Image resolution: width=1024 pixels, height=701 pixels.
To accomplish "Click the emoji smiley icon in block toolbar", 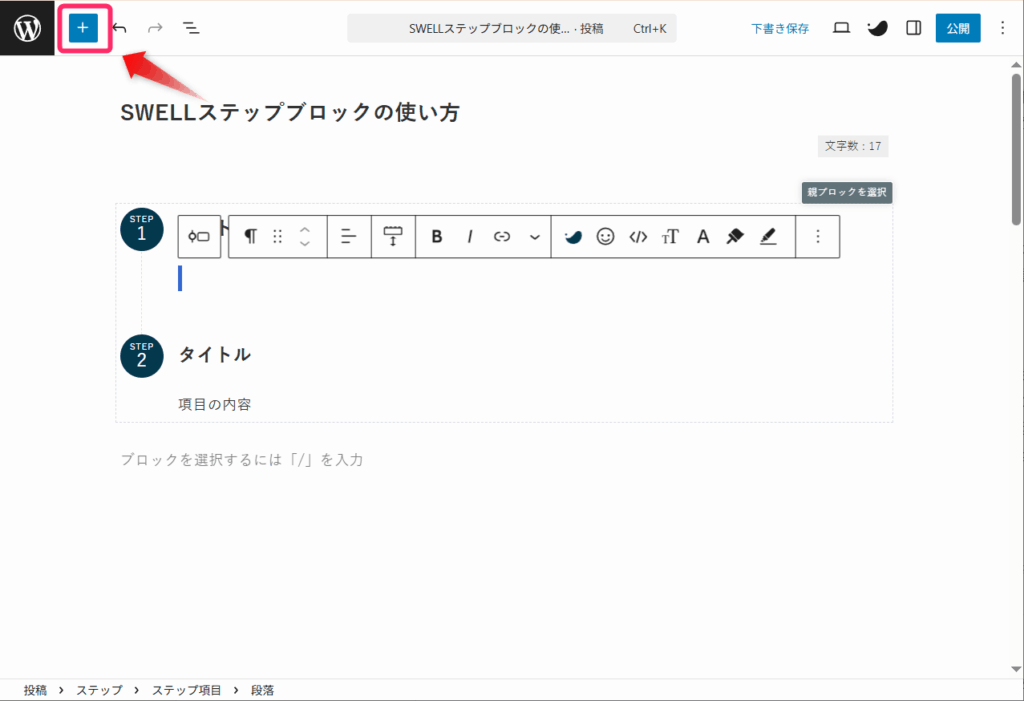I will click(605, 237).
